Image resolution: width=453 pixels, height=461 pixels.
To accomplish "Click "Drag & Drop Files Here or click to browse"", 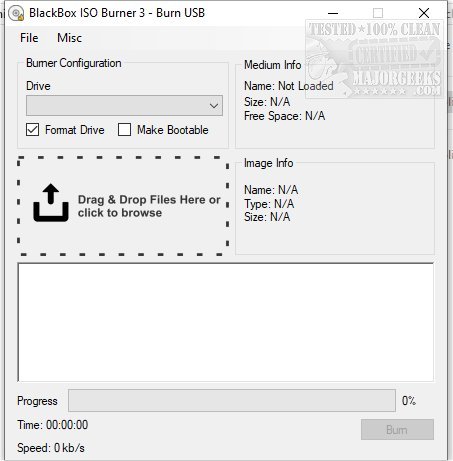I will pos(149,206).
